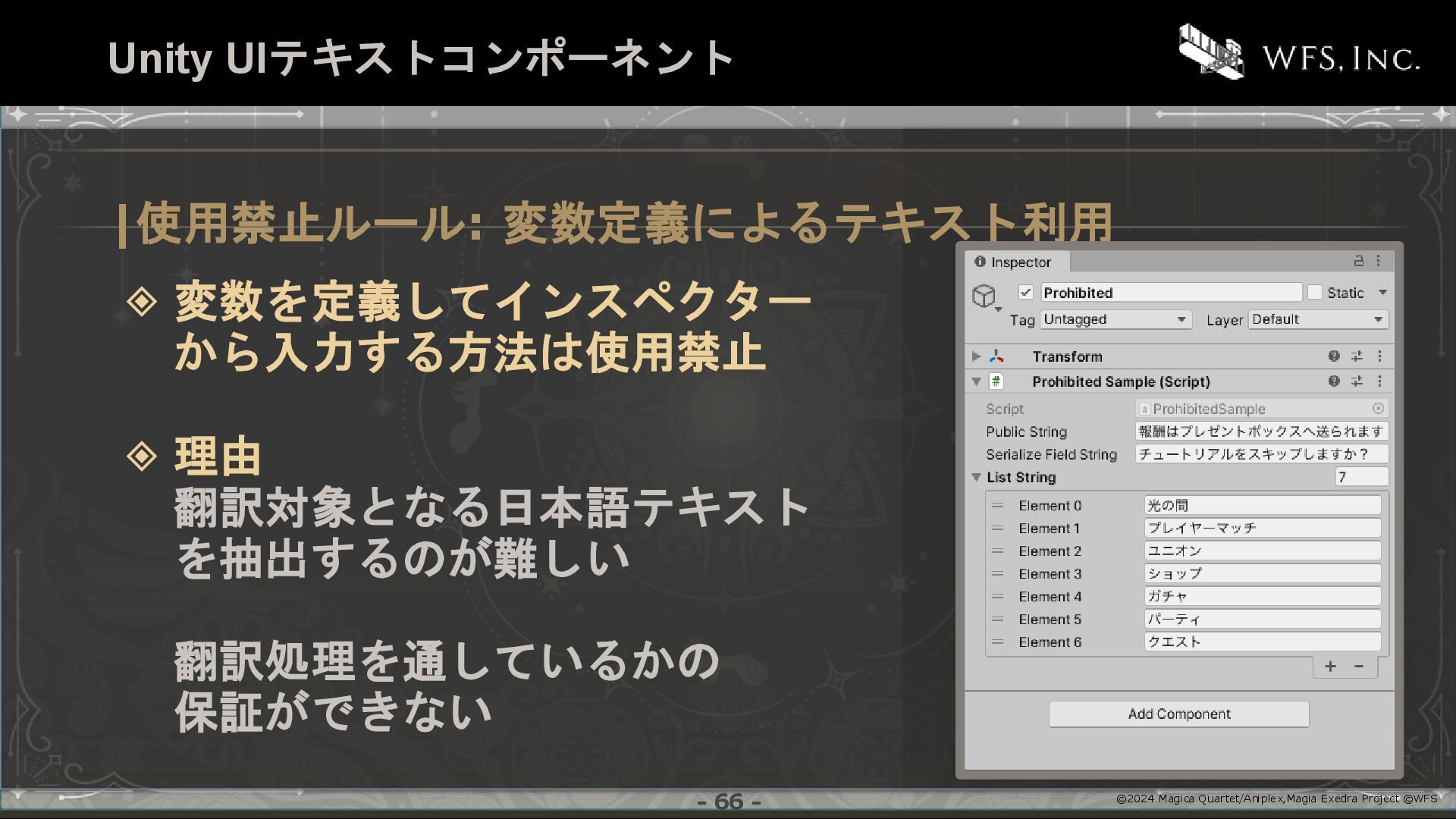This screenshot has height=819, width=1456.
Task: Collapse the Prohibited Sample script foldout
Action: (x=977, y=381)
